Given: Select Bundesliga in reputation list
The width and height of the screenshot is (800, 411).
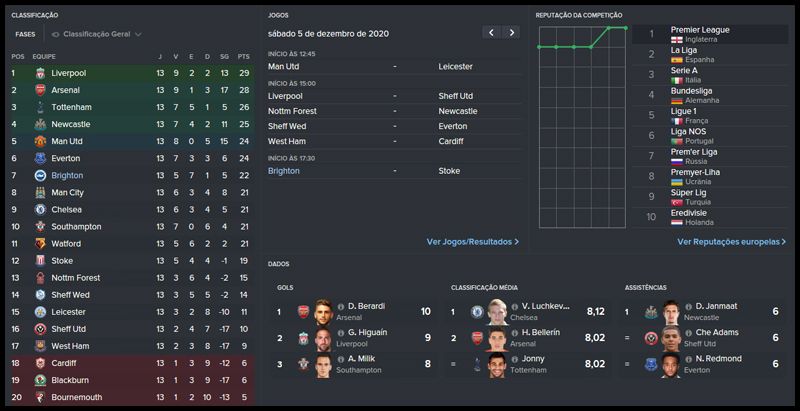Looking at the screenshot, I should click(x=687, y=92).
